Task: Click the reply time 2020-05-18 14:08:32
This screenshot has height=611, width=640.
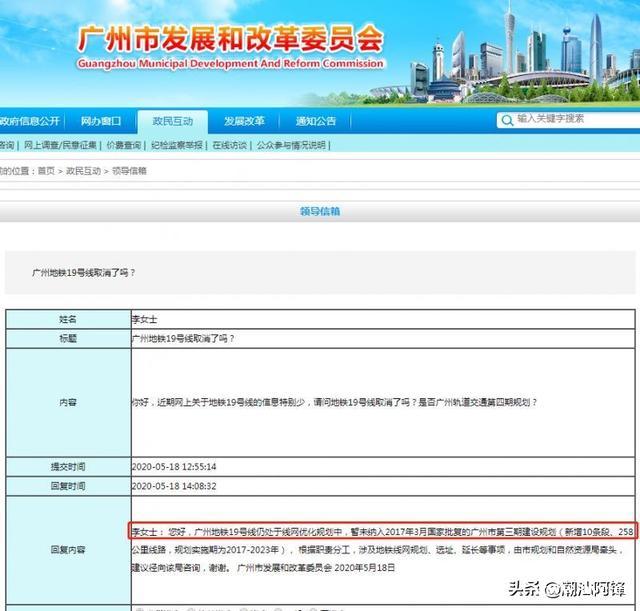Action: click(174, 486)
